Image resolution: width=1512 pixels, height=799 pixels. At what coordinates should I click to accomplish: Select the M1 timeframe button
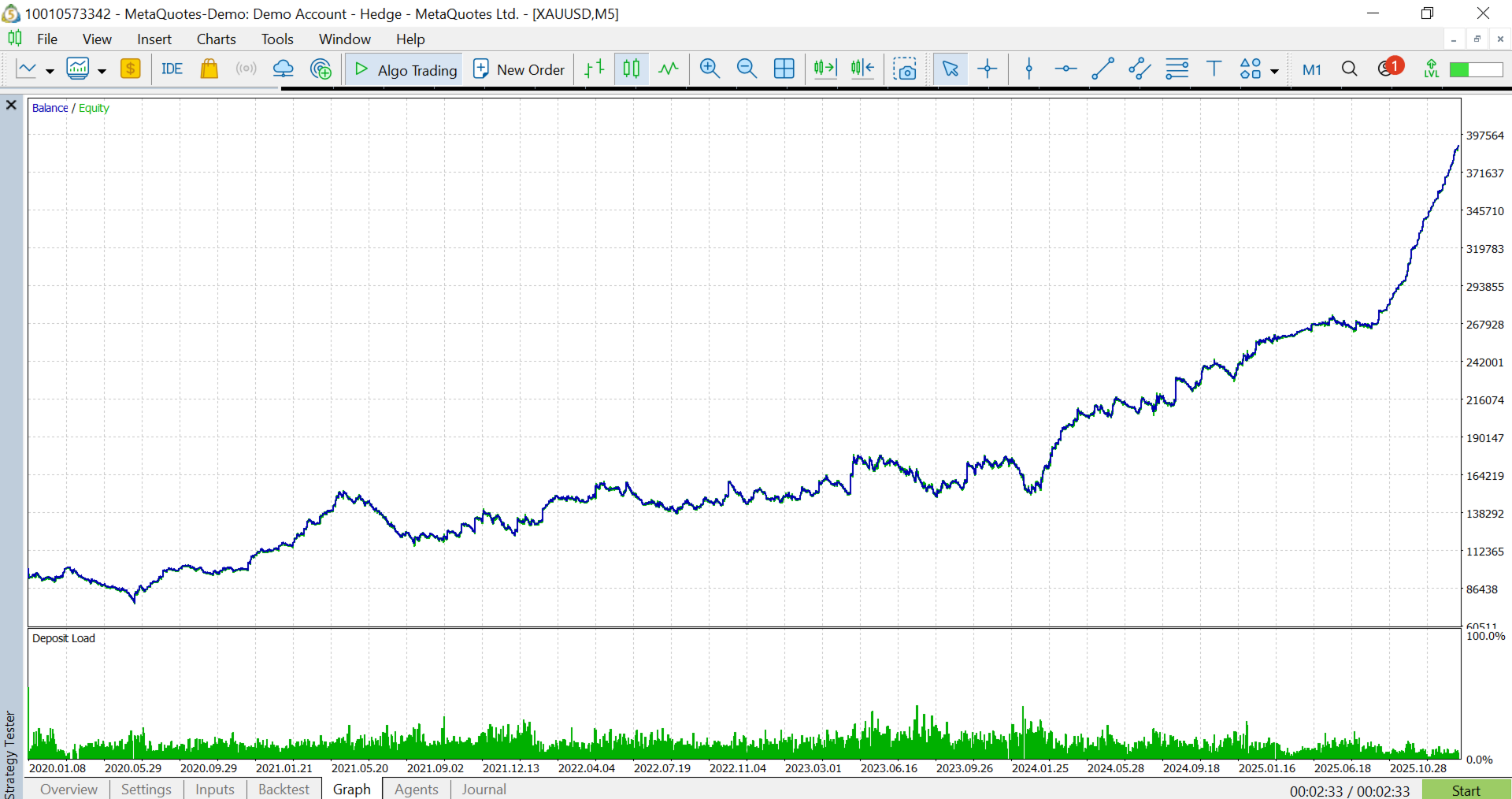[1312, 69]
